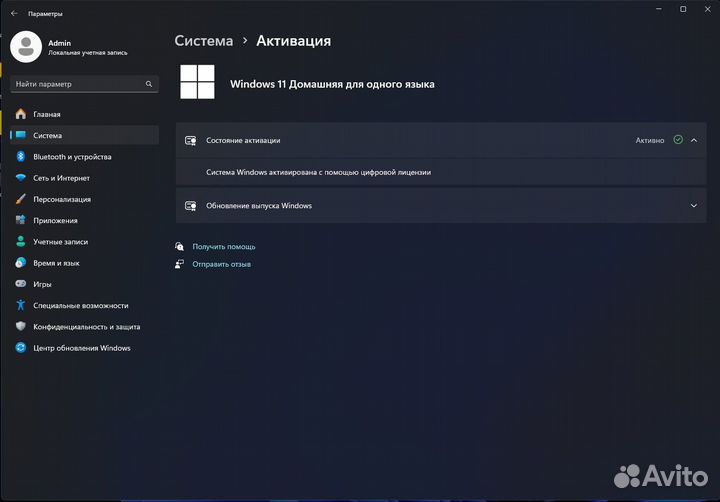Click the Home (Главная) house icon

(x=20, y=114)
